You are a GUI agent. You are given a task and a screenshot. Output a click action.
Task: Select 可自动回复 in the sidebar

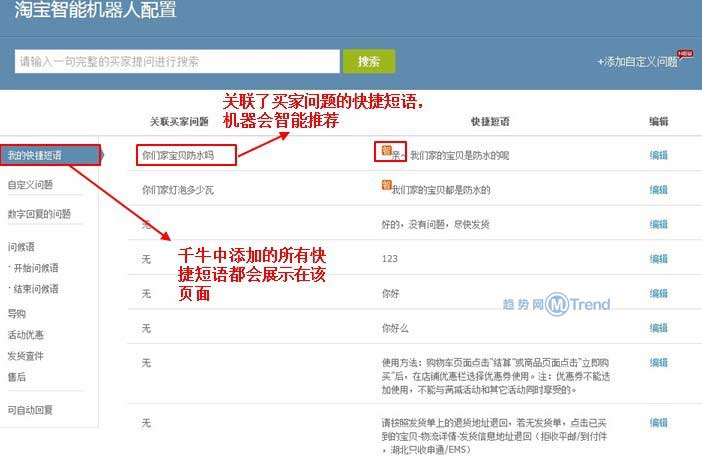click(30, 410)
